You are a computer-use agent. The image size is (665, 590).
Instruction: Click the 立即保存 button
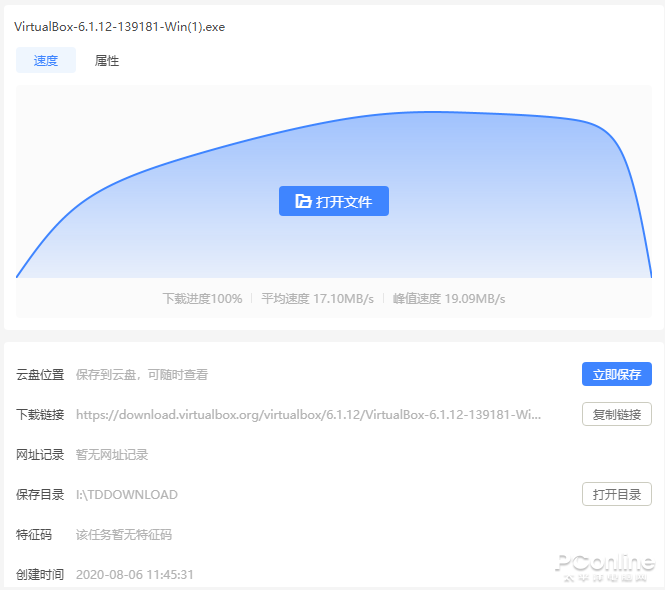617,374
